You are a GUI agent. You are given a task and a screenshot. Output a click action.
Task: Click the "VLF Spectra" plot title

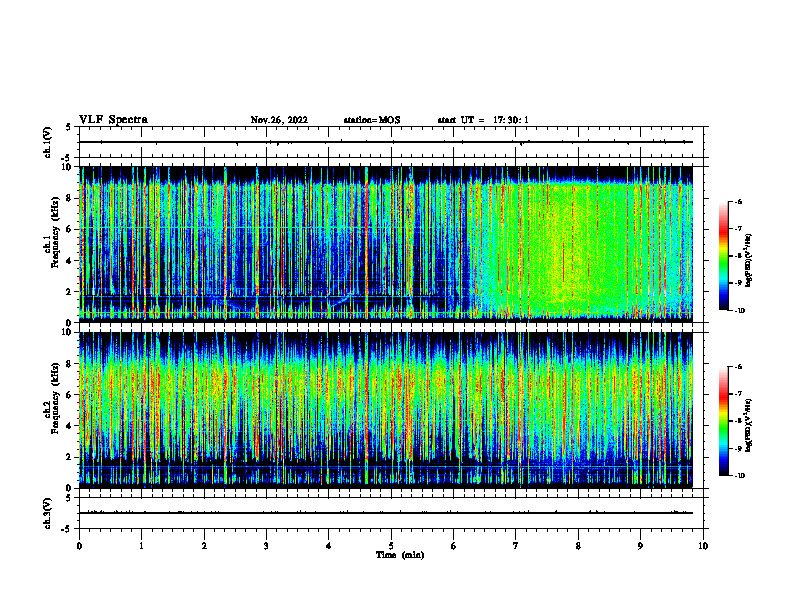[113, 120]
